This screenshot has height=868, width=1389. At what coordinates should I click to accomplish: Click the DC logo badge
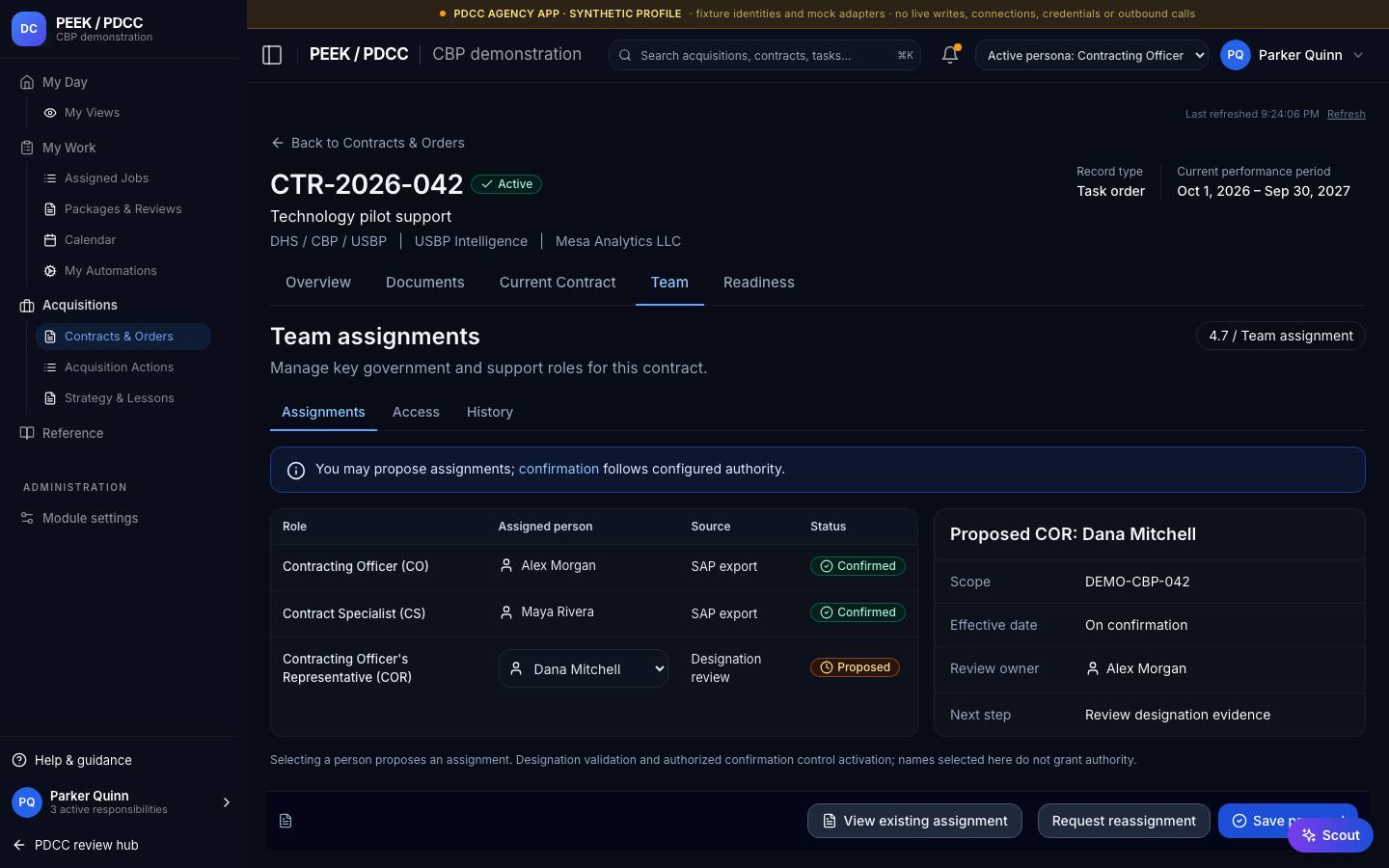(29, 29)
